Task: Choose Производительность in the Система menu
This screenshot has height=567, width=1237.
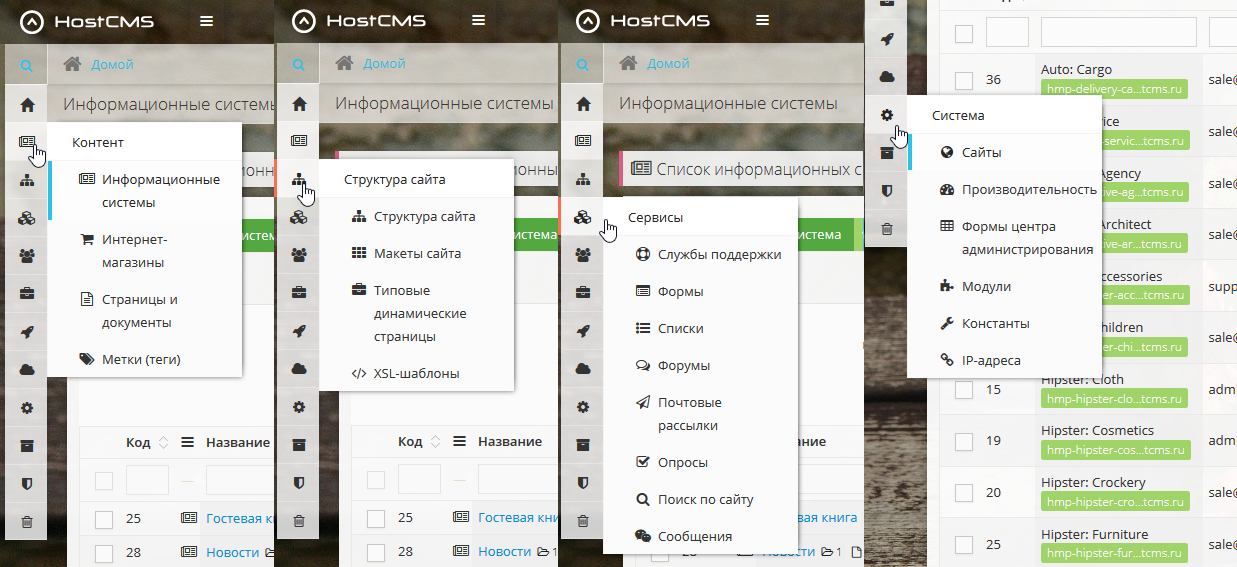Action: pyautogui.click(x=1029, y=190)
